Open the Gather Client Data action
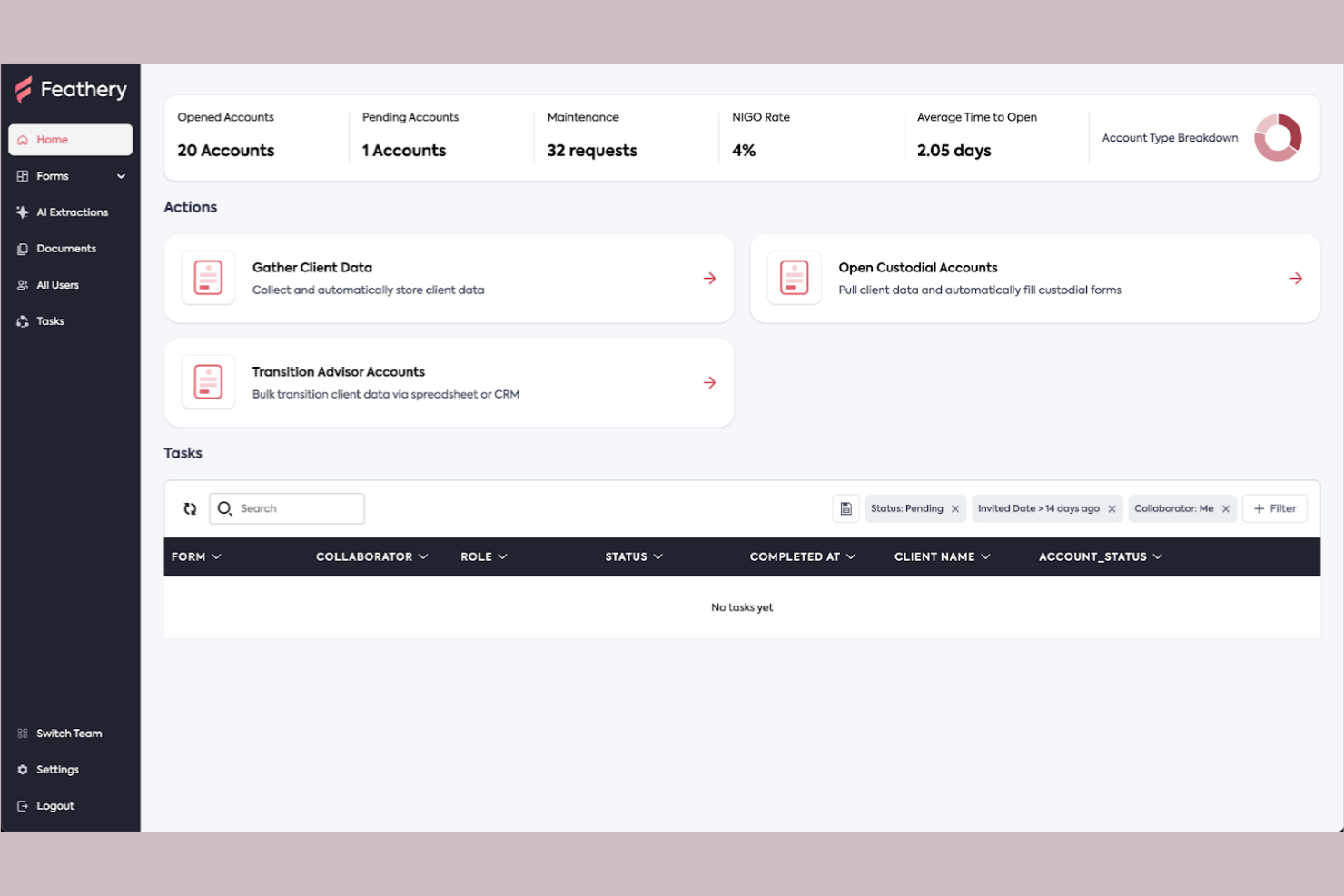 448,278
